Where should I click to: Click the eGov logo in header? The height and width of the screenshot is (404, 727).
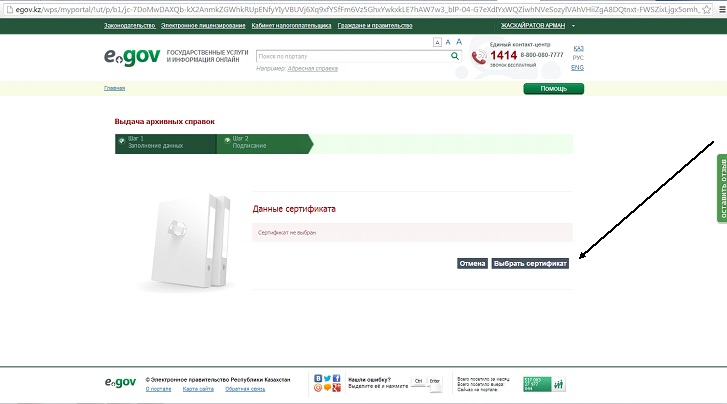pos(133,58)
